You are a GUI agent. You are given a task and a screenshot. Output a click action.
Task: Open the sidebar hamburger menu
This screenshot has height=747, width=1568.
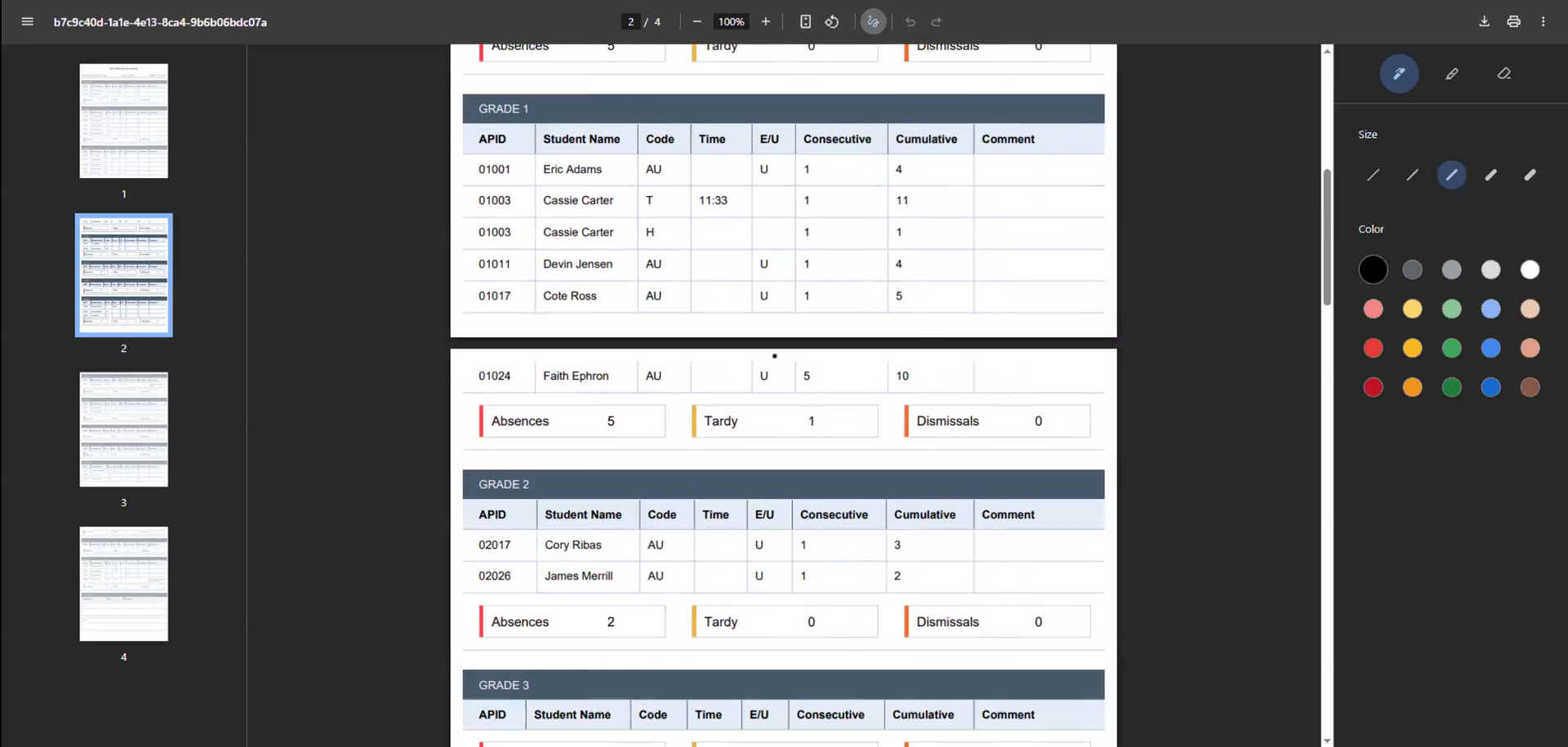tap(27, 22)
